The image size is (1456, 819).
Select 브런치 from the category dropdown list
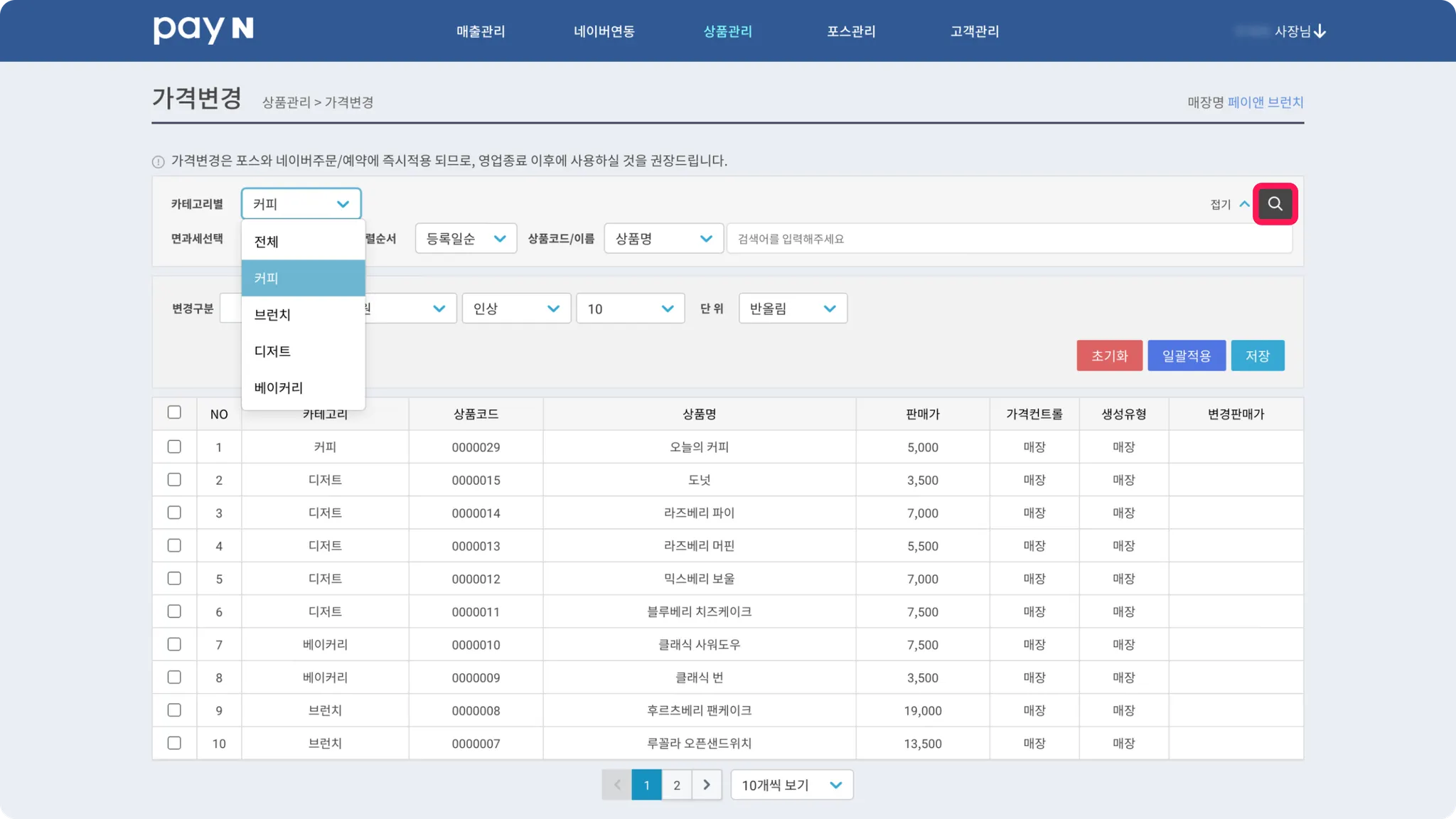point(273,315)
